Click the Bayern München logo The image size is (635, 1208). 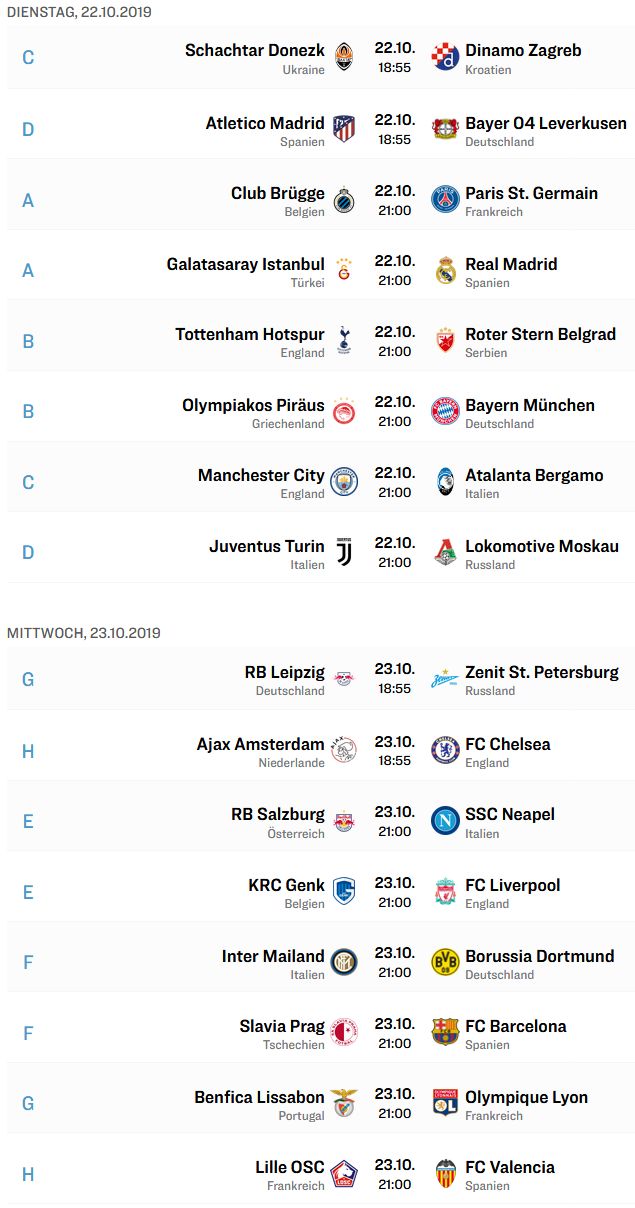click(445, 411)
